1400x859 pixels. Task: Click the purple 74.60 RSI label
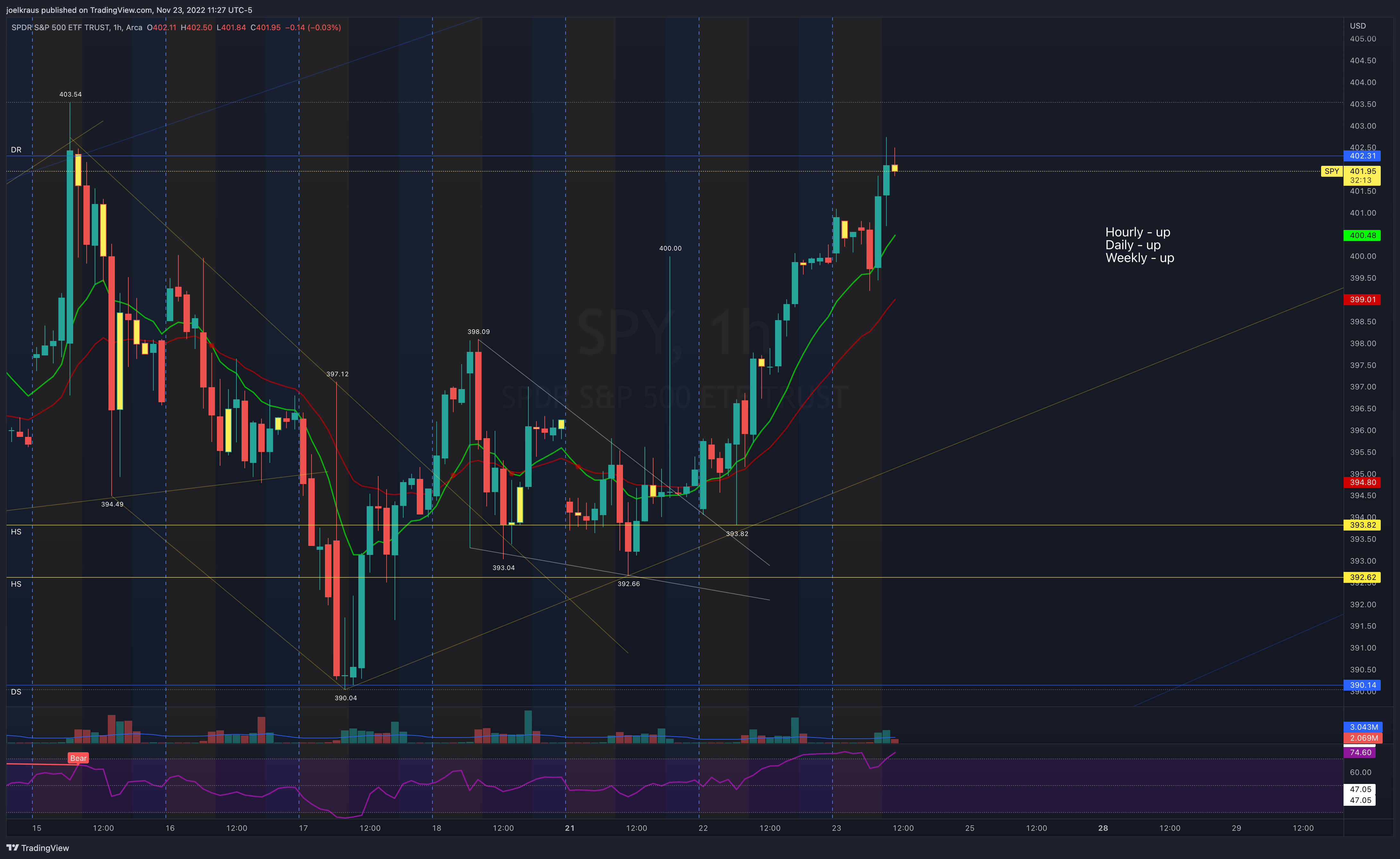[x=1360, y=752]
